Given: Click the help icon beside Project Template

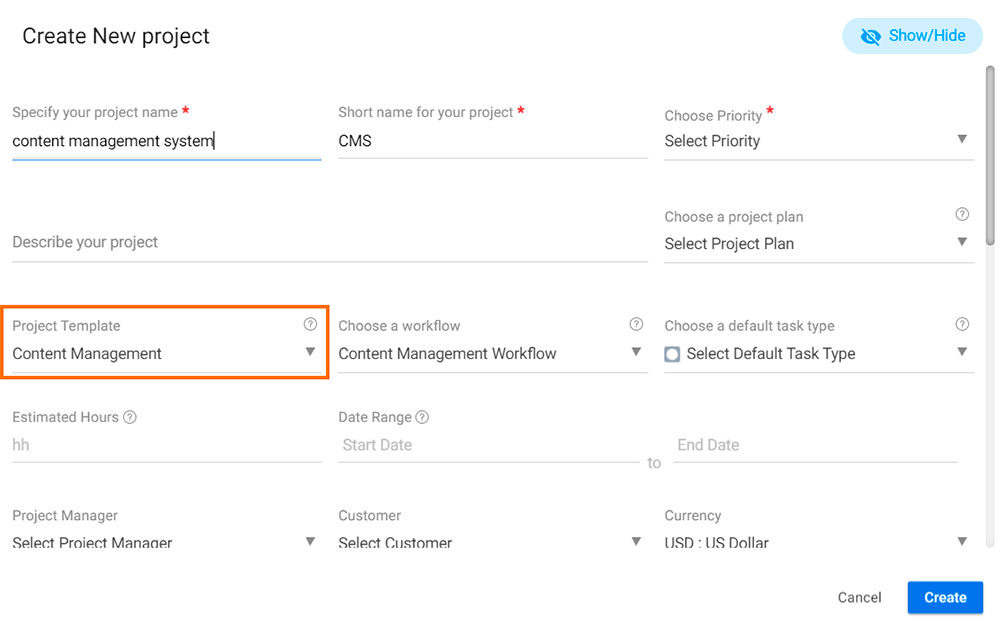Looking at the screenshot, I should (x=310, y=324).
